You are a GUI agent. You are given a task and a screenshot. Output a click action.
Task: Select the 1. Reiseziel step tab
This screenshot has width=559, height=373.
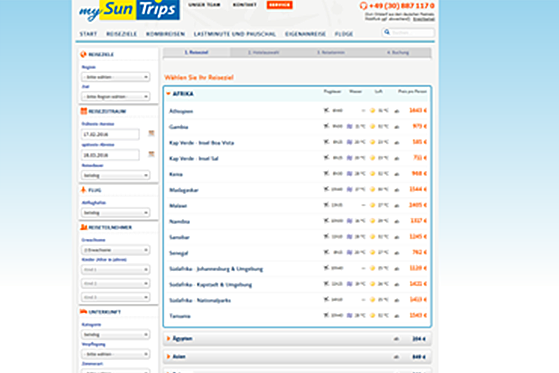point(196,52)
